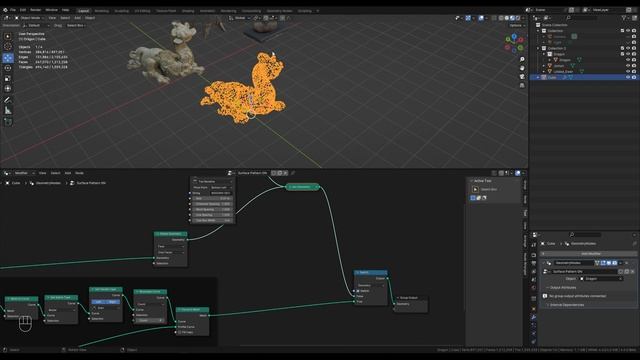Open the node editor Modifier type dropdown
Viewport: 640px width, 360px height.
(x=24, y=173)
